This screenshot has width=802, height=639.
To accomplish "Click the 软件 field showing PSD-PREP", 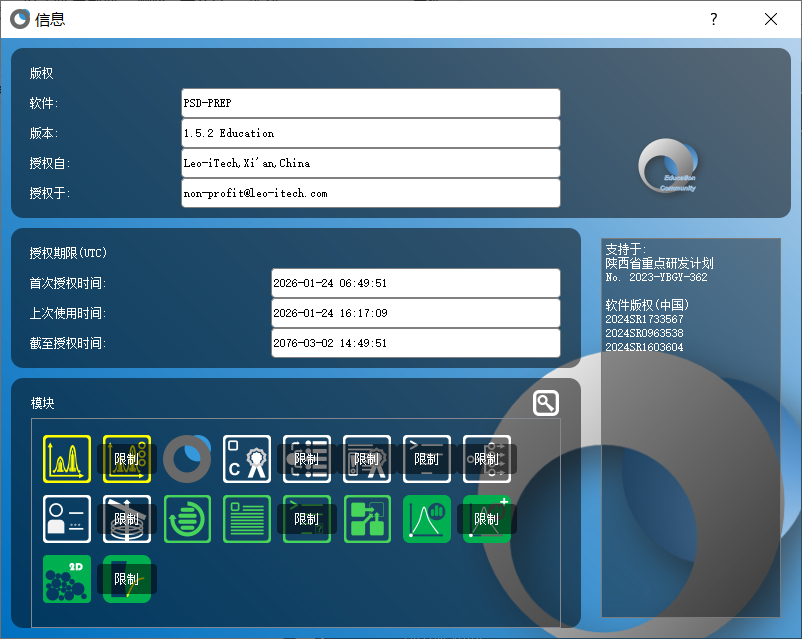I will pyautogui.click(x=371, y=103).
